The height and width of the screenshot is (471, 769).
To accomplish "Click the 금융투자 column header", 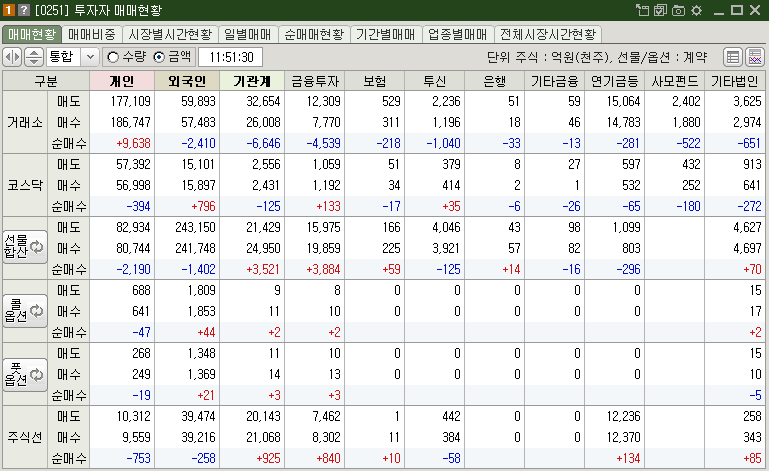I will click(314, 81).
